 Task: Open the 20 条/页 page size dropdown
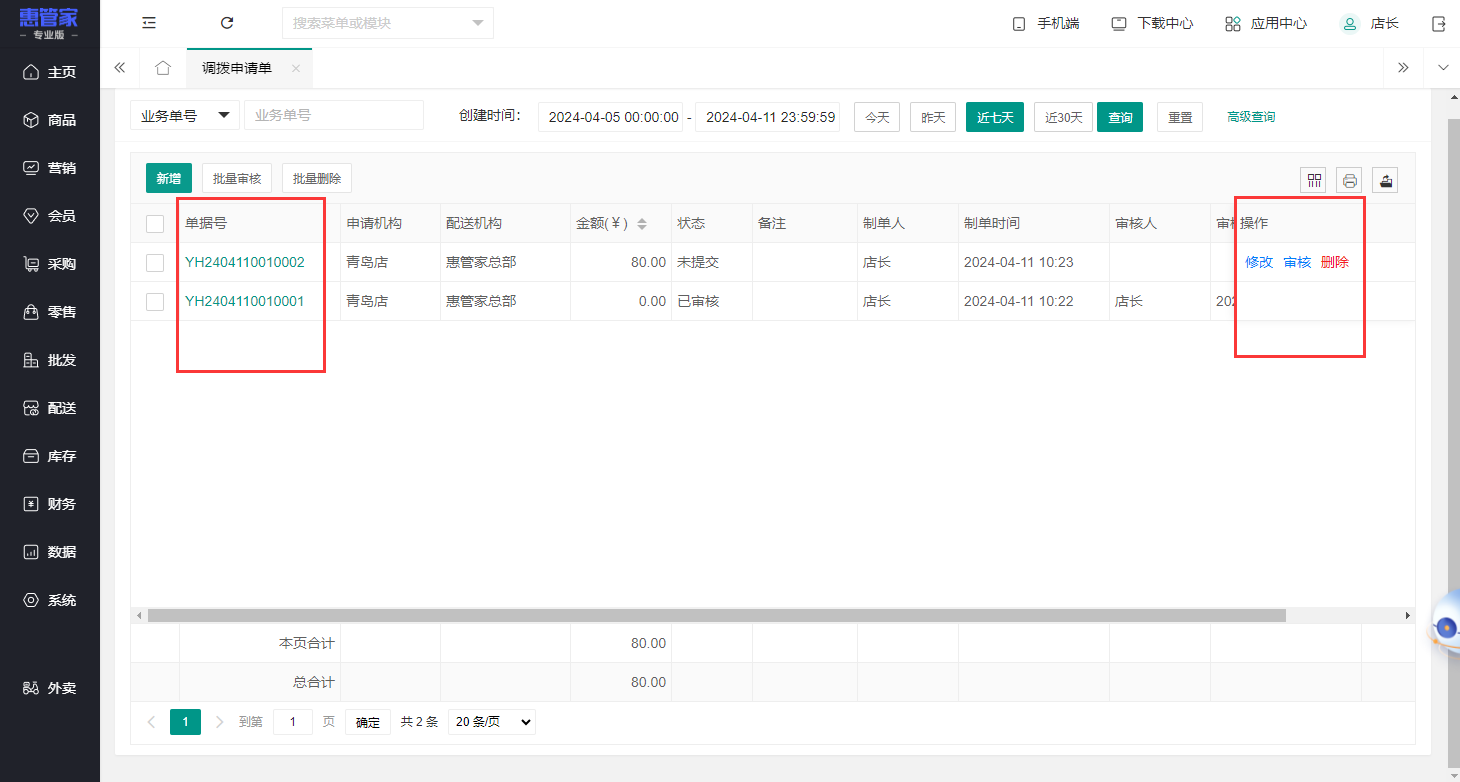(x=492, y=722)
